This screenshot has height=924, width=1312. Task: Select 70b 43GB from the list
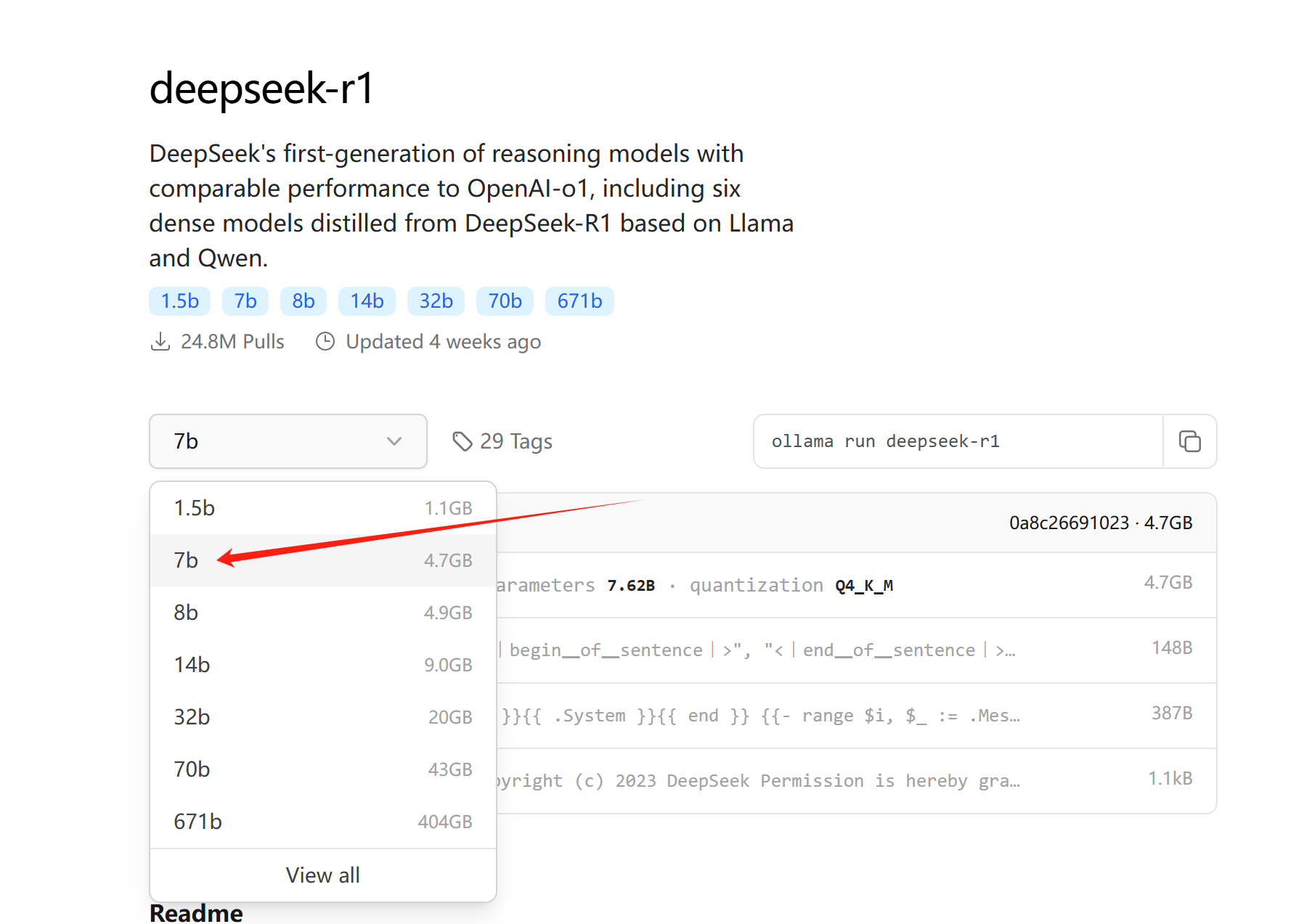(x=323, y=769)
